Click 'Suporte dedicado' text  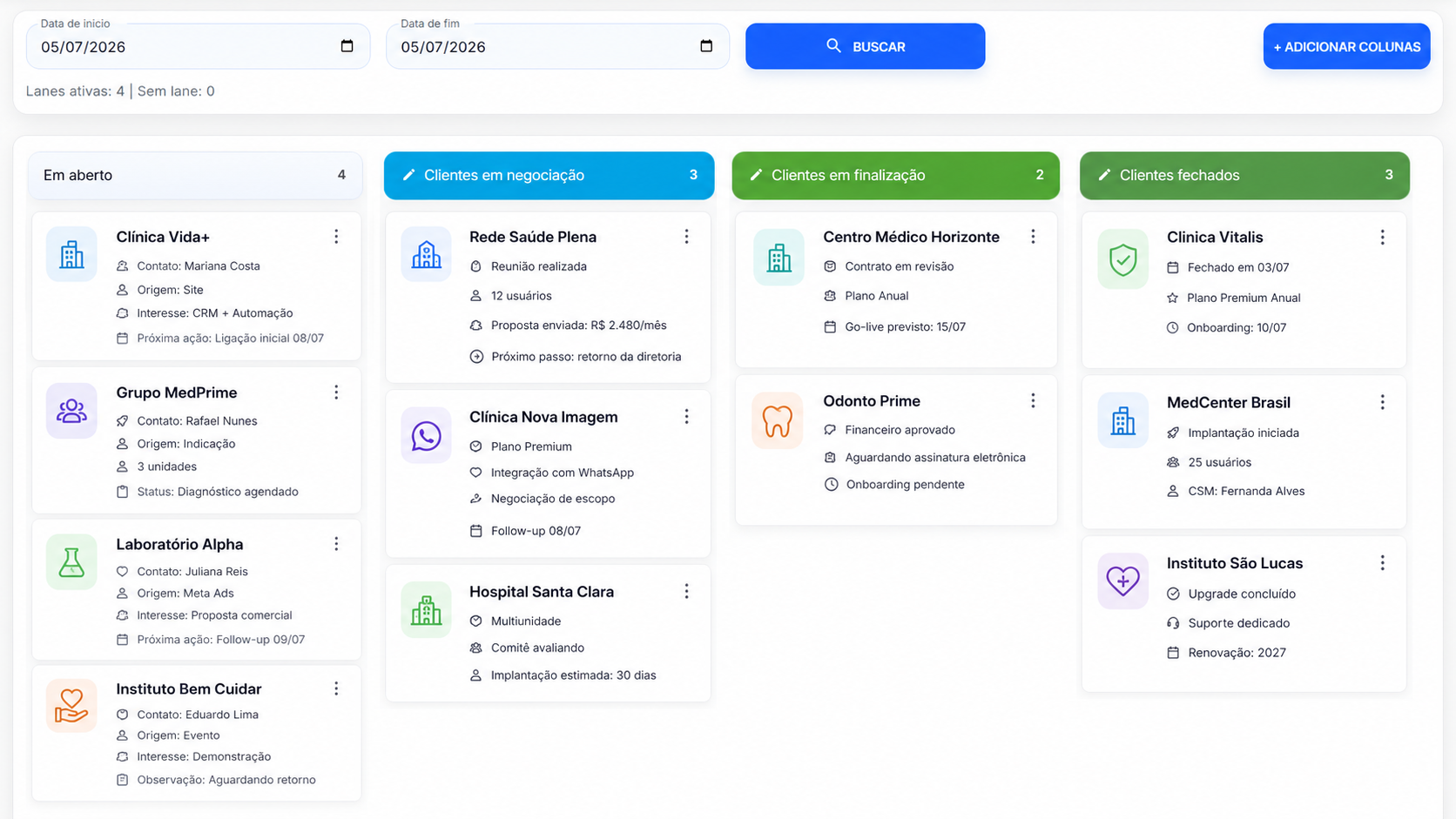pyautogui.click(x=1238, y=623)
